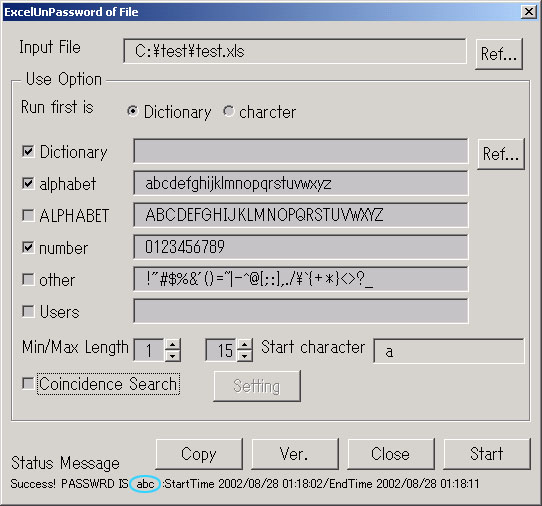This screenshot has width=542, height=506.
Task: Check the Users checkbox
Action: click(28, 311)
